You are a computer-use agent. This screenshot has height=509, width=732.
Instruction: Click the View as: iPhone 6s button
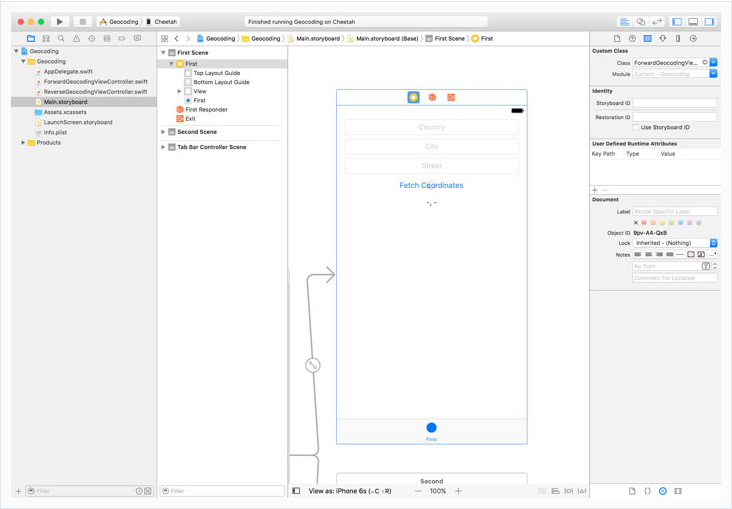(350, 491)
